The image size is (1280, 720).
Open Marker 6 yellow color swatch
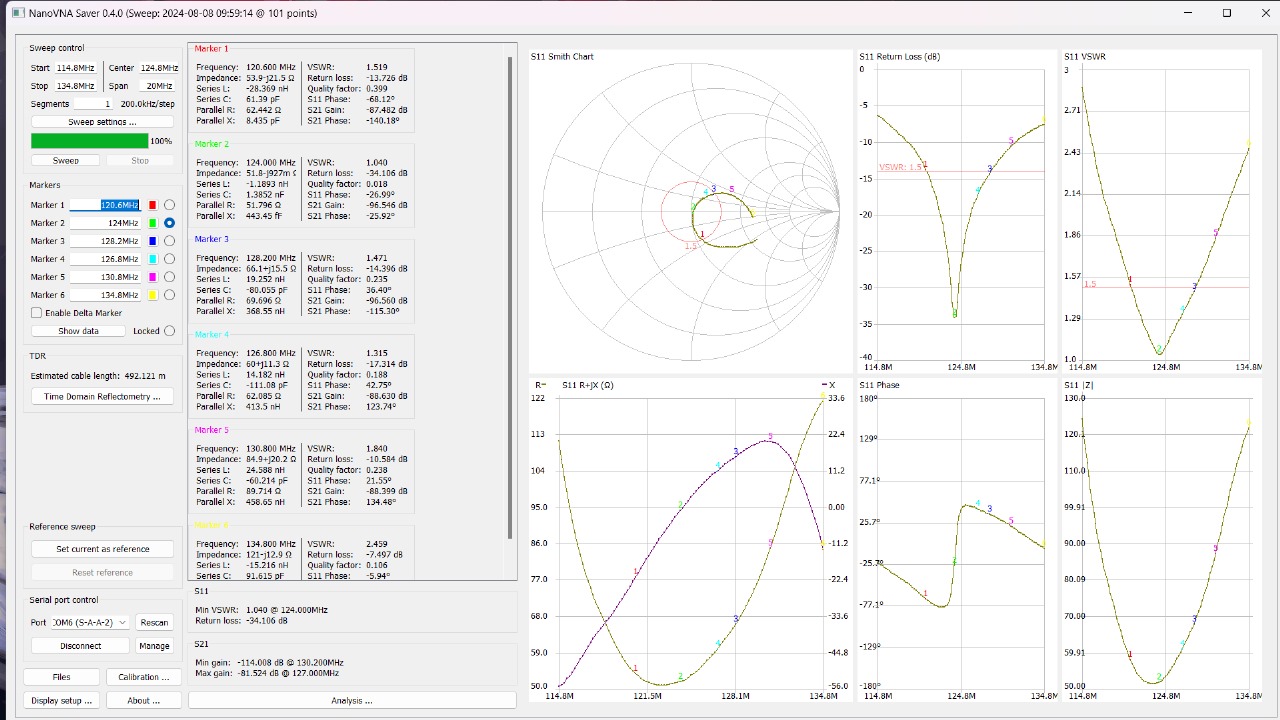(x=152, y=295)
